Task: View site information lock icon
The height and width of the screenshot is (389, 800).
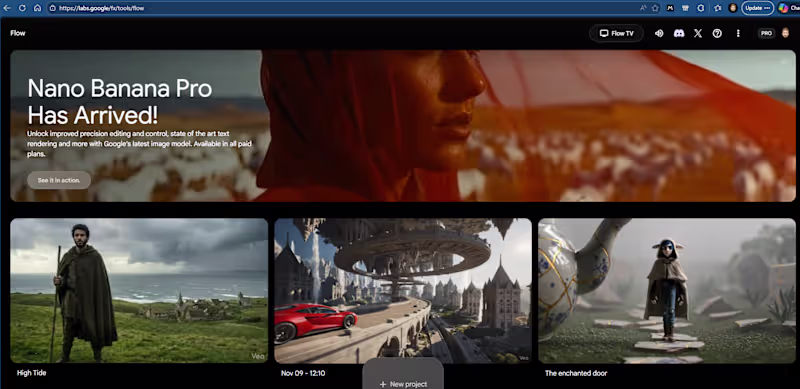Action: coord(53,8)
